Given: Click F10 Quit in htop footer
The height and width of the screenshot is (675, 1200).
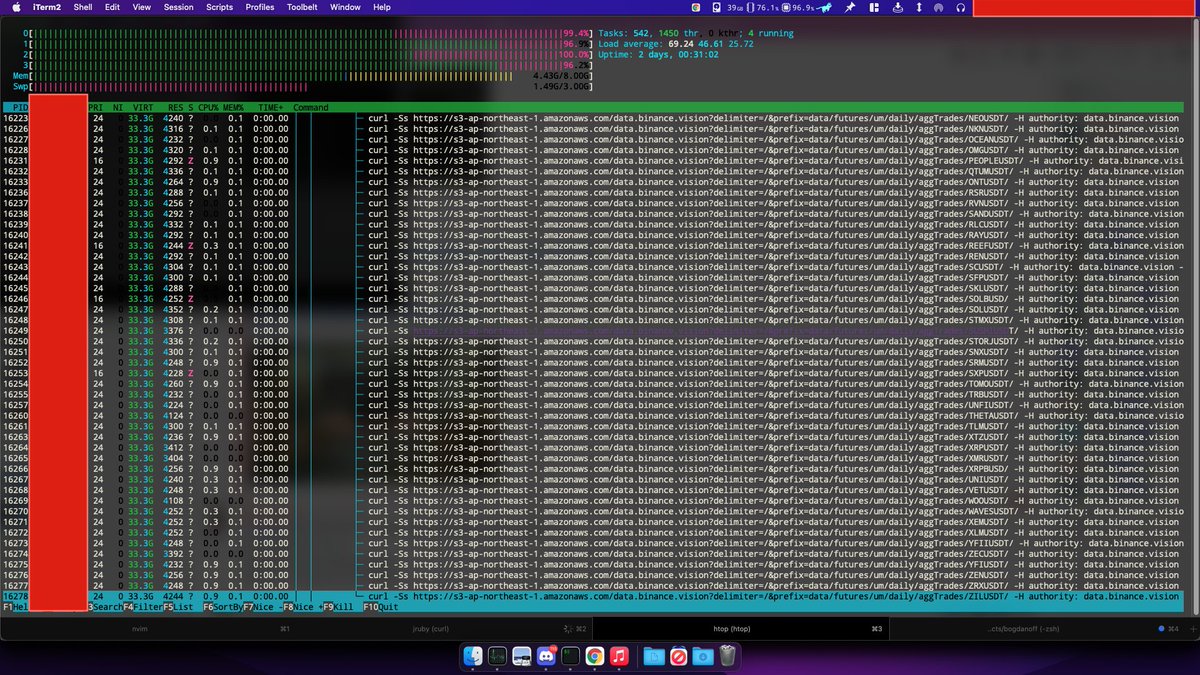Looking at the screenshot, I should tap(381, 607).
